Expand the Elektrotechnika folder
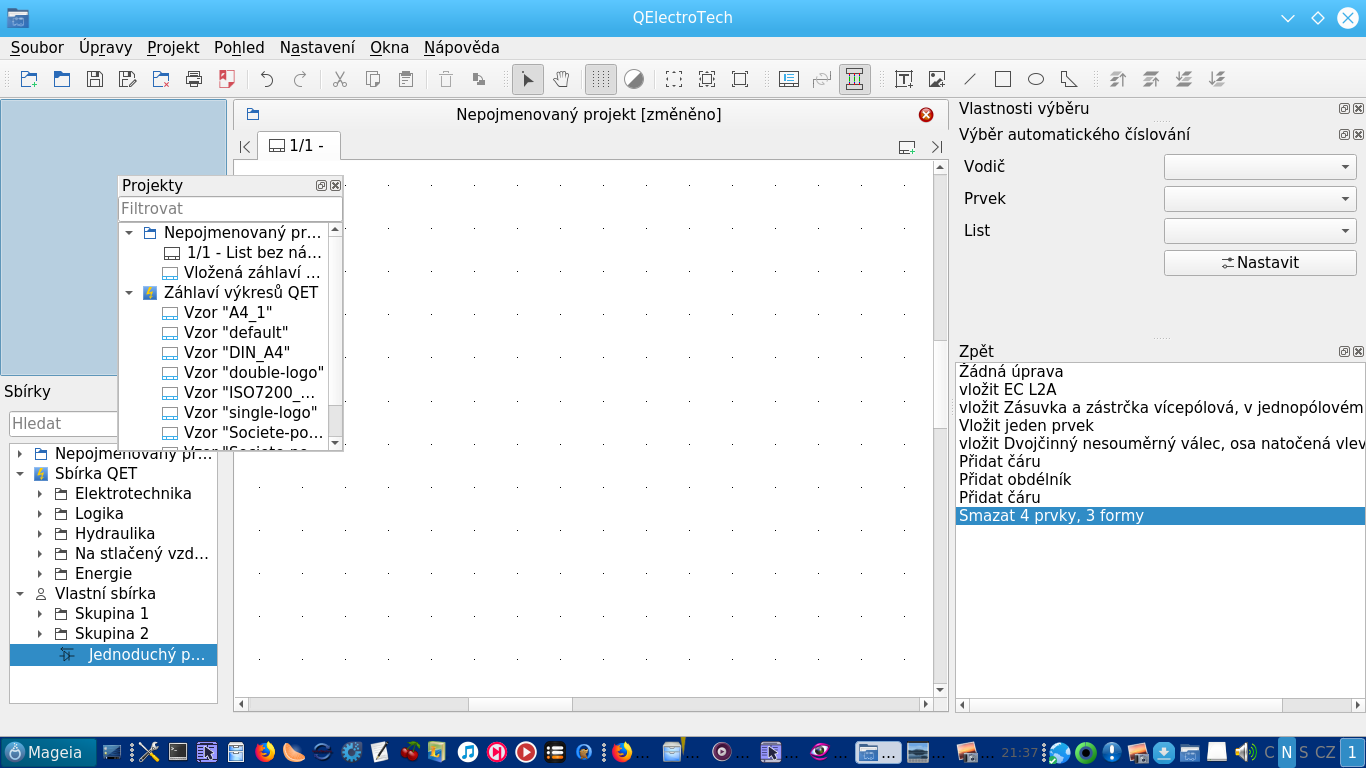 pyautogui.click(x=40, y=494)
